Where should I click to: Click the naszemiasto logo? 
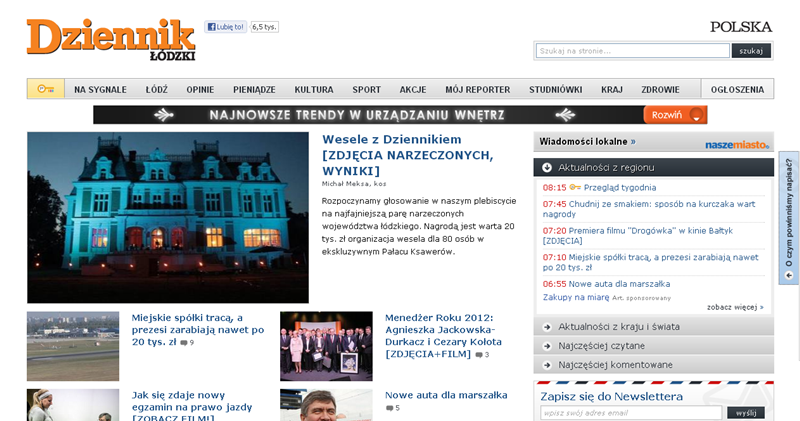click(738, 143)
